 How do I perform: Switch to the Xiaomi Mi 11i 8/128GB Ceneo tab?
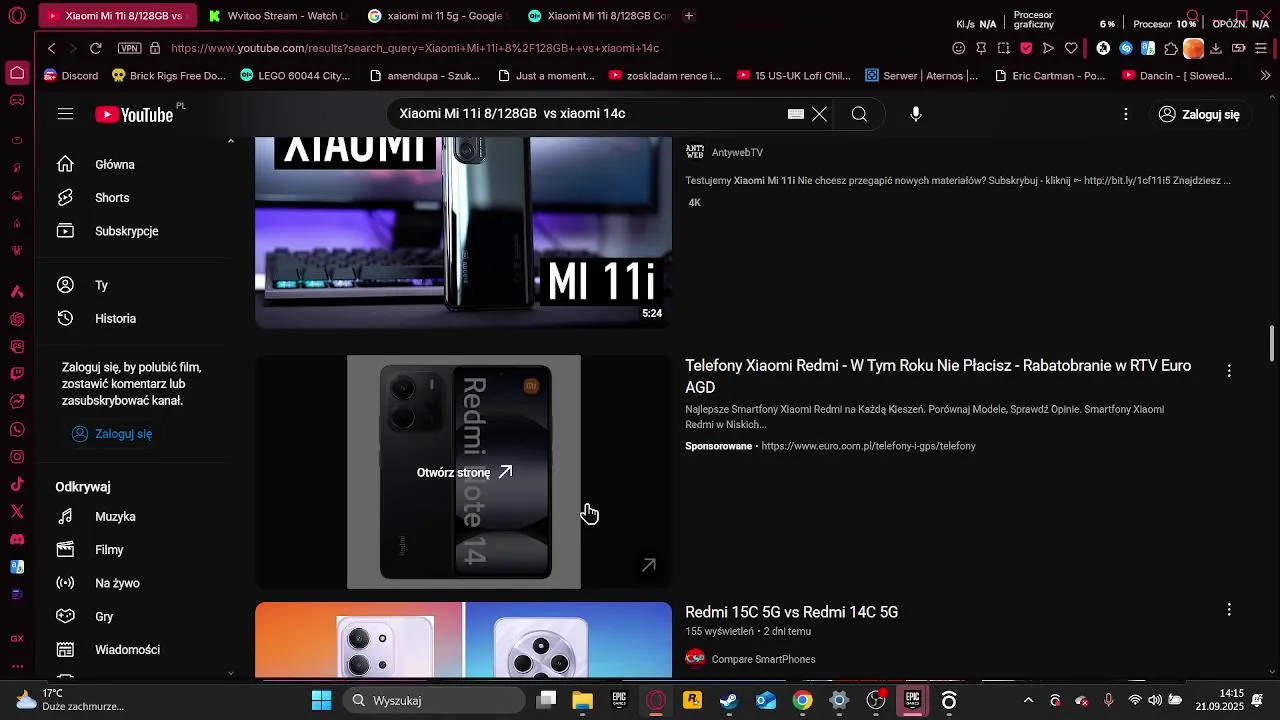tap(596, 16)
